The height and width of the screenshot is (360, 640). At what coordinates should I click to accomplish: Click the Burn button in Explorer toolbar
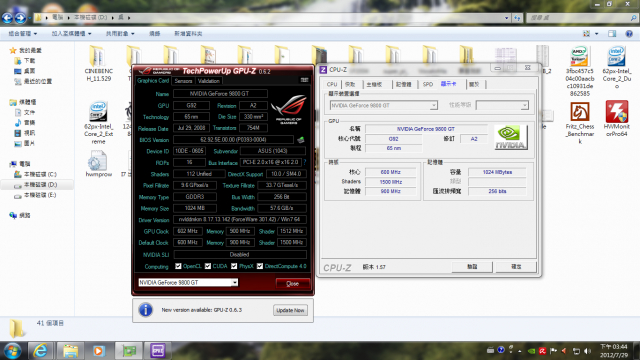pyautogui.click(x=155, y=33)
